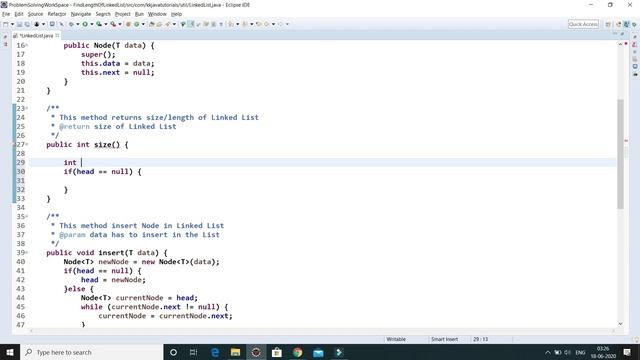Click the Search toolbar icon
This screenshot has width=640, height=360.
168,24
